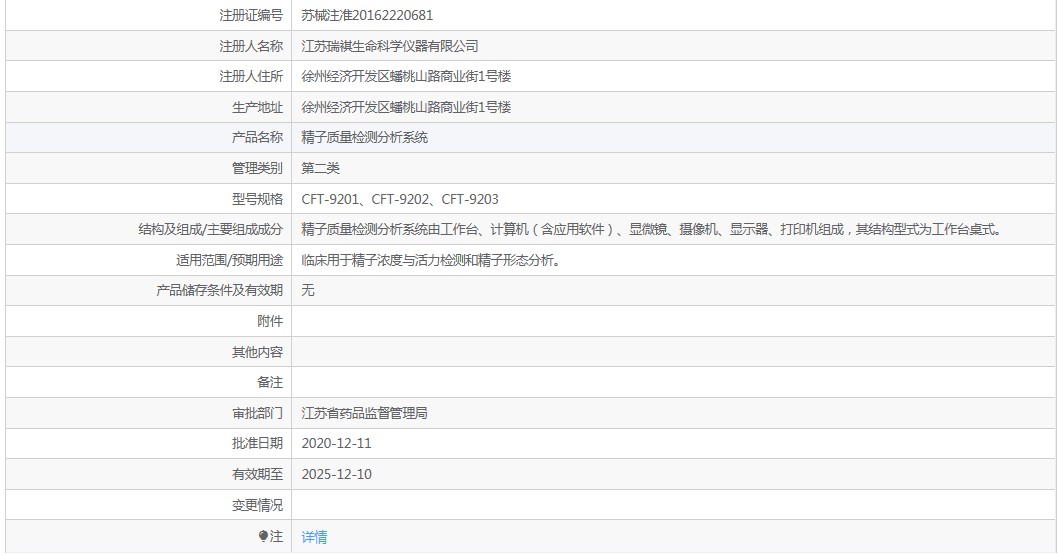Click the 生产地址 label
1059x555 pixels.
pyautogui.click(x=257, y=107)
